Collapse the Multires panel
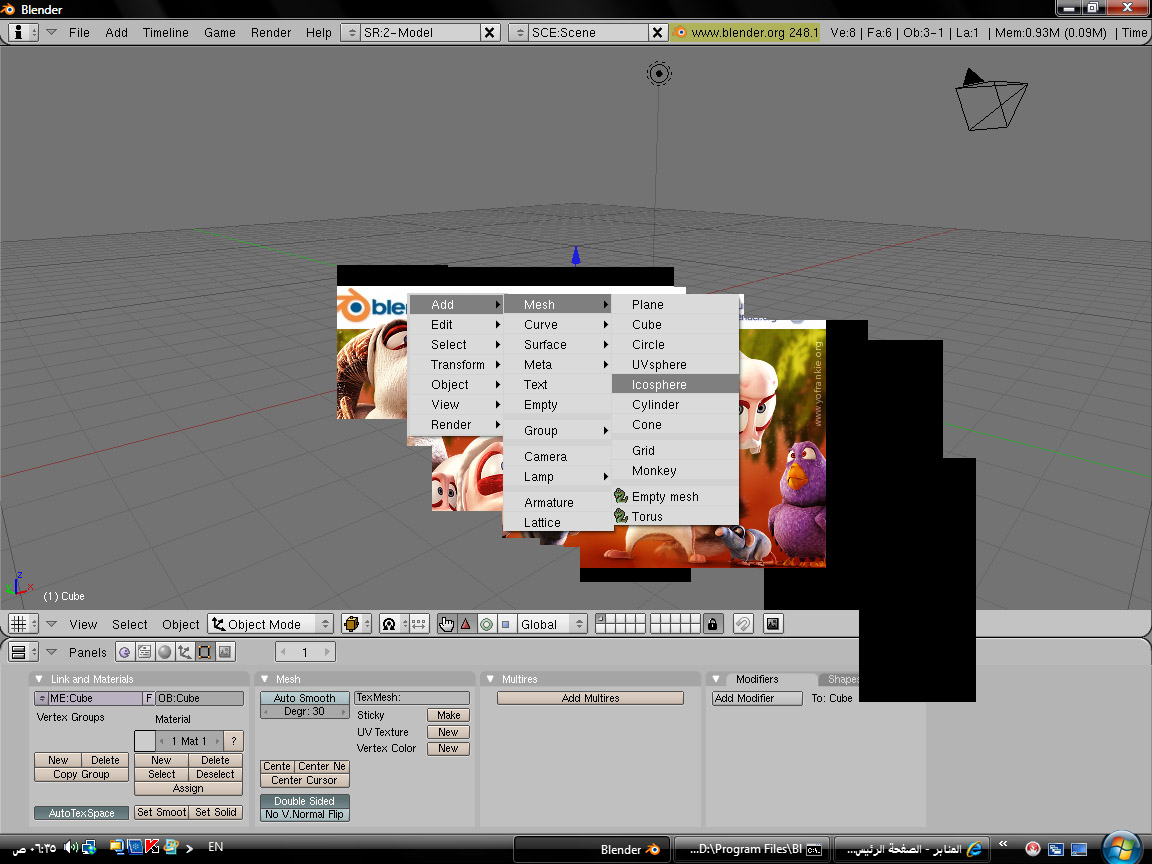 pyautogui.click(x=490, y=679)
